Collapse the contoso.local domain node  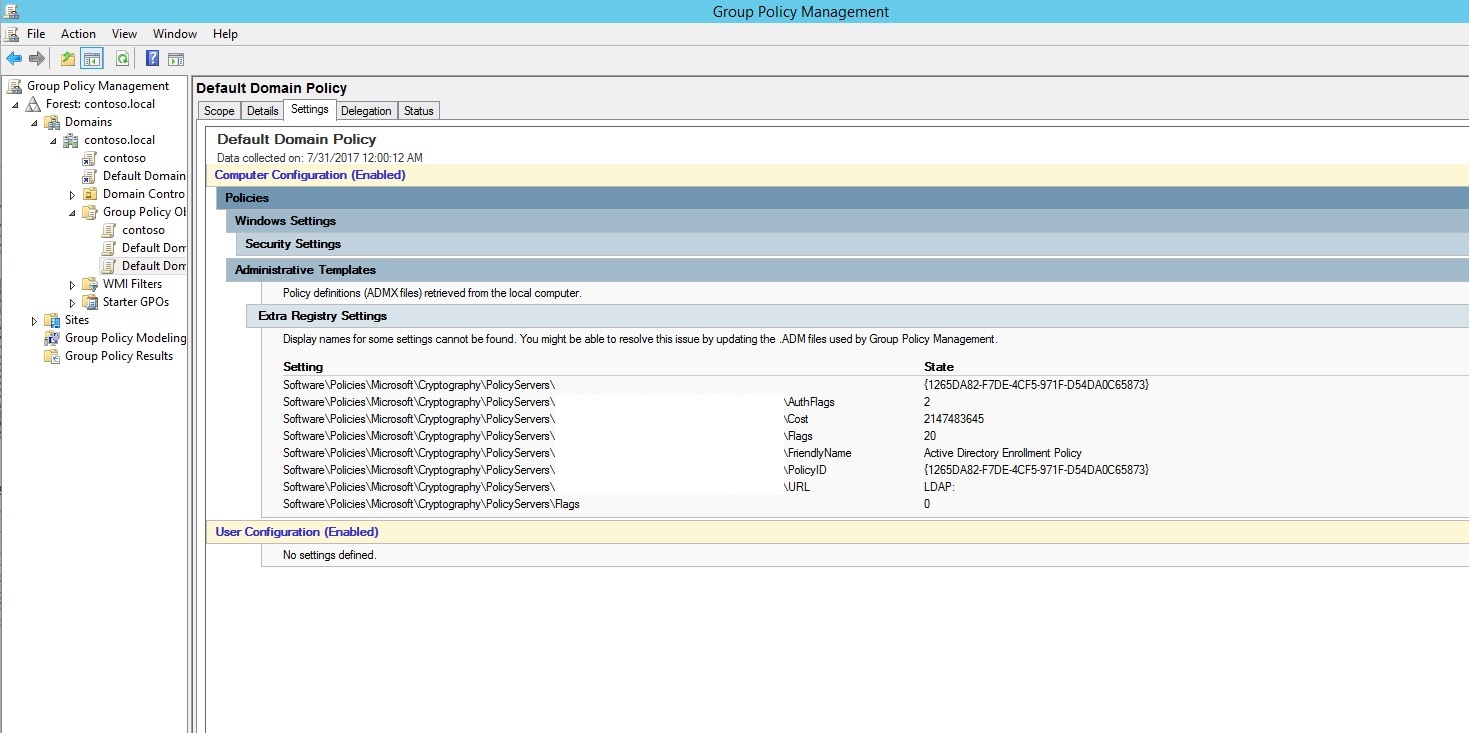click(53, 141)
